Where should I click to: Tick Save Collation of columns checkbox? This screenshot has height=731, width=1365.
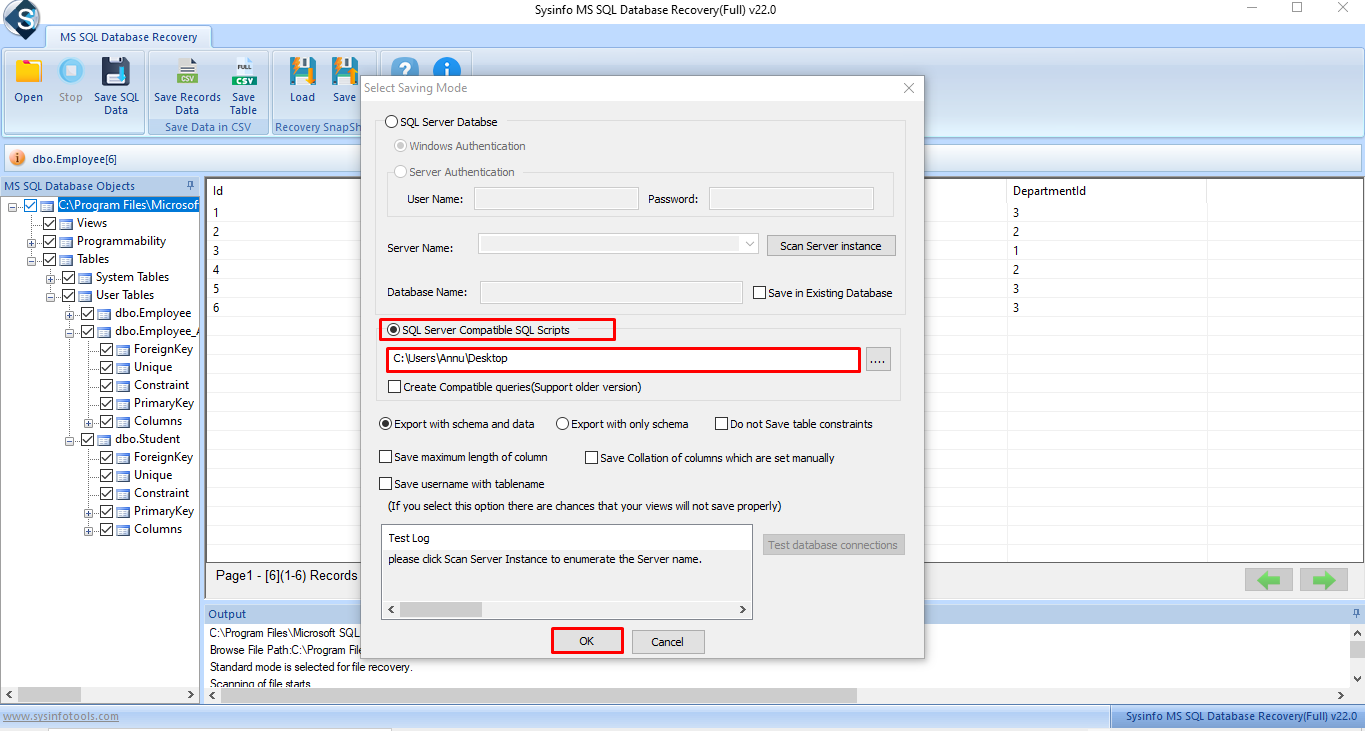click(x=592, y=458)
